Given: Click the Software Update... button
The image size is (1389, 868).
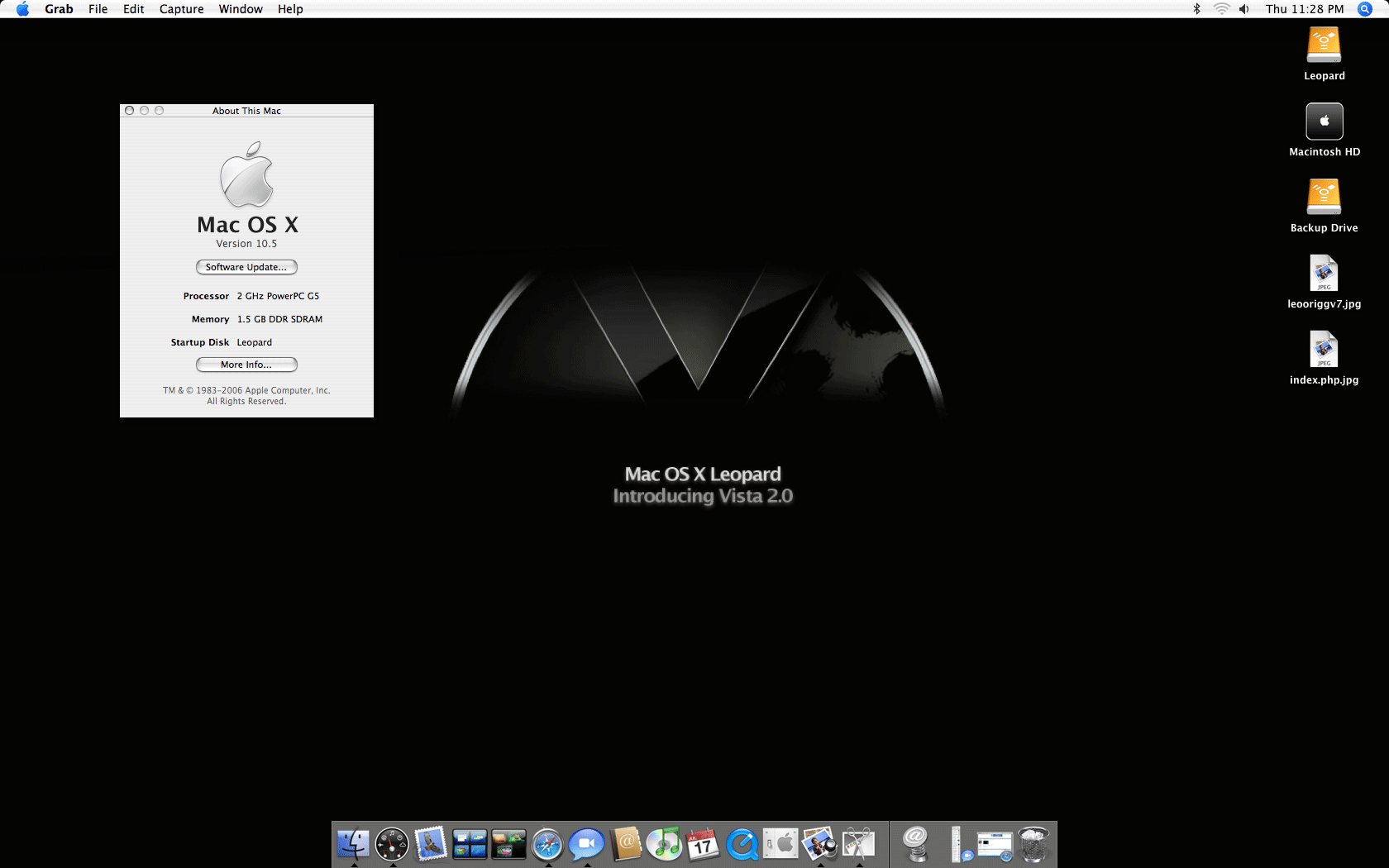Looking at the screenshot, I should [x=246, y=267].
